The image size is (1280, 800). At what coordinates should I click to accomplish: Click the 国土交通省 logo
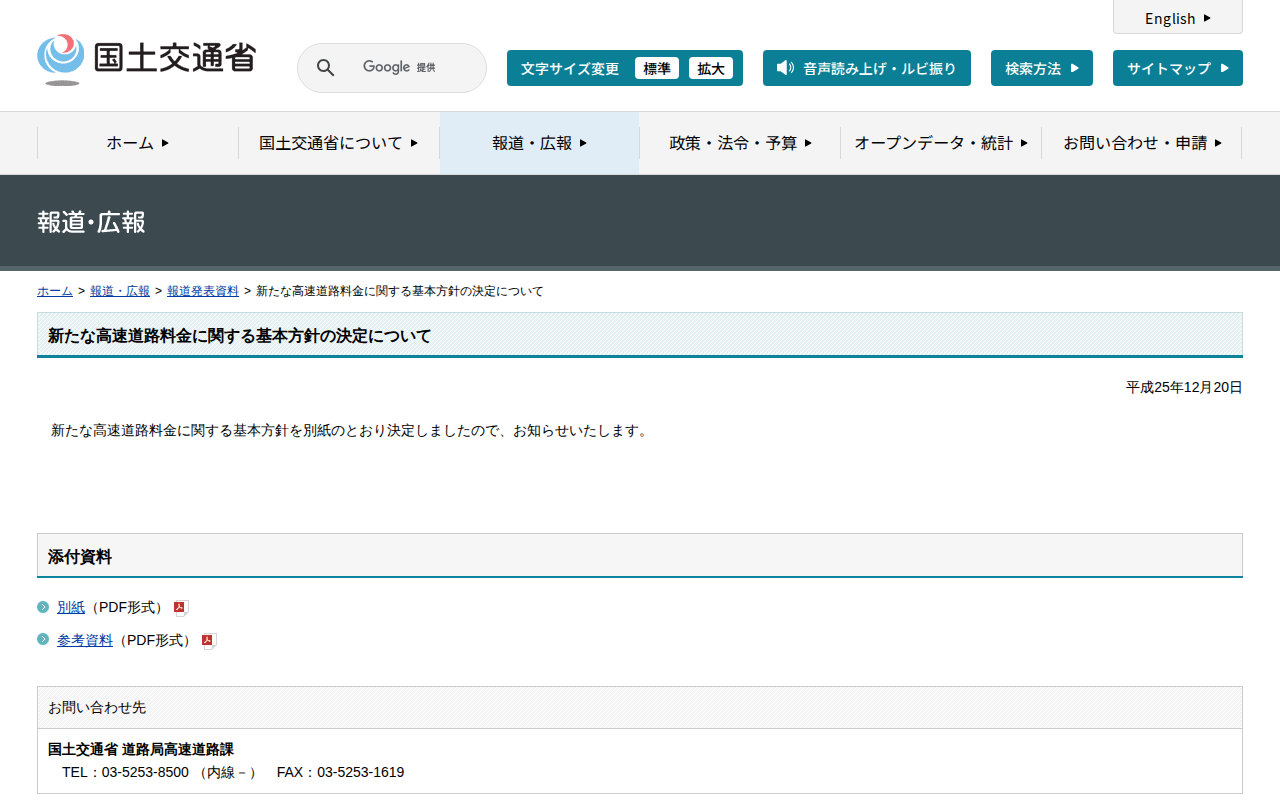click(x=146, y=59)
